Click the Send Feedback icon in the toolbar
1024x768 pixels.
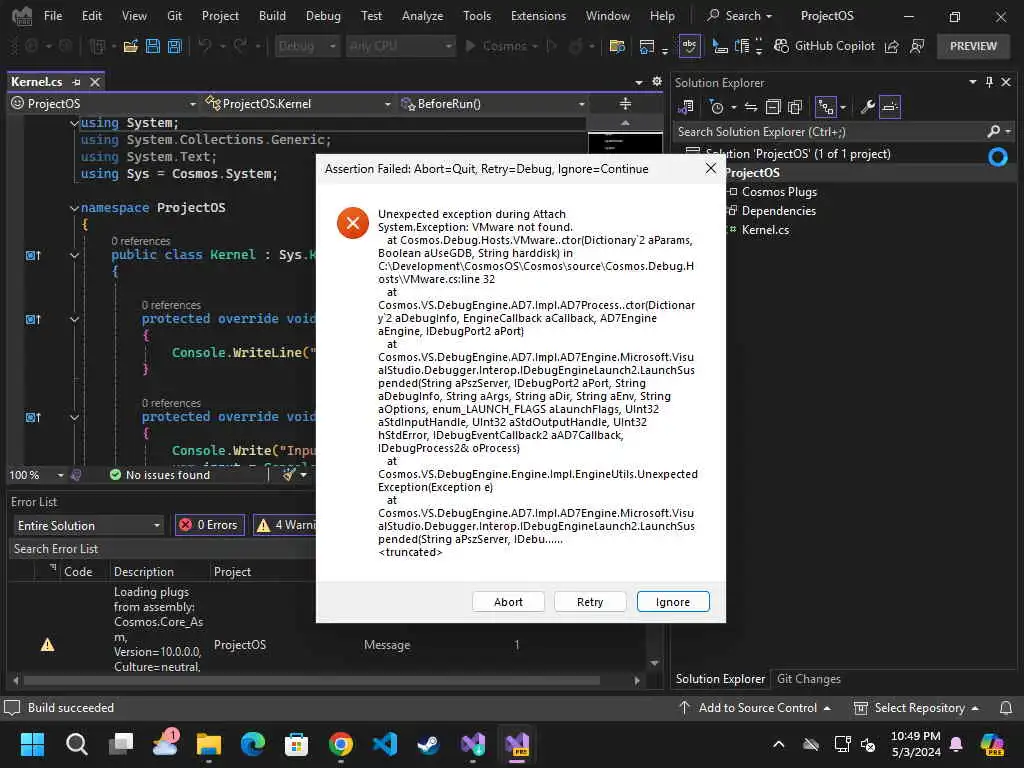918,46
